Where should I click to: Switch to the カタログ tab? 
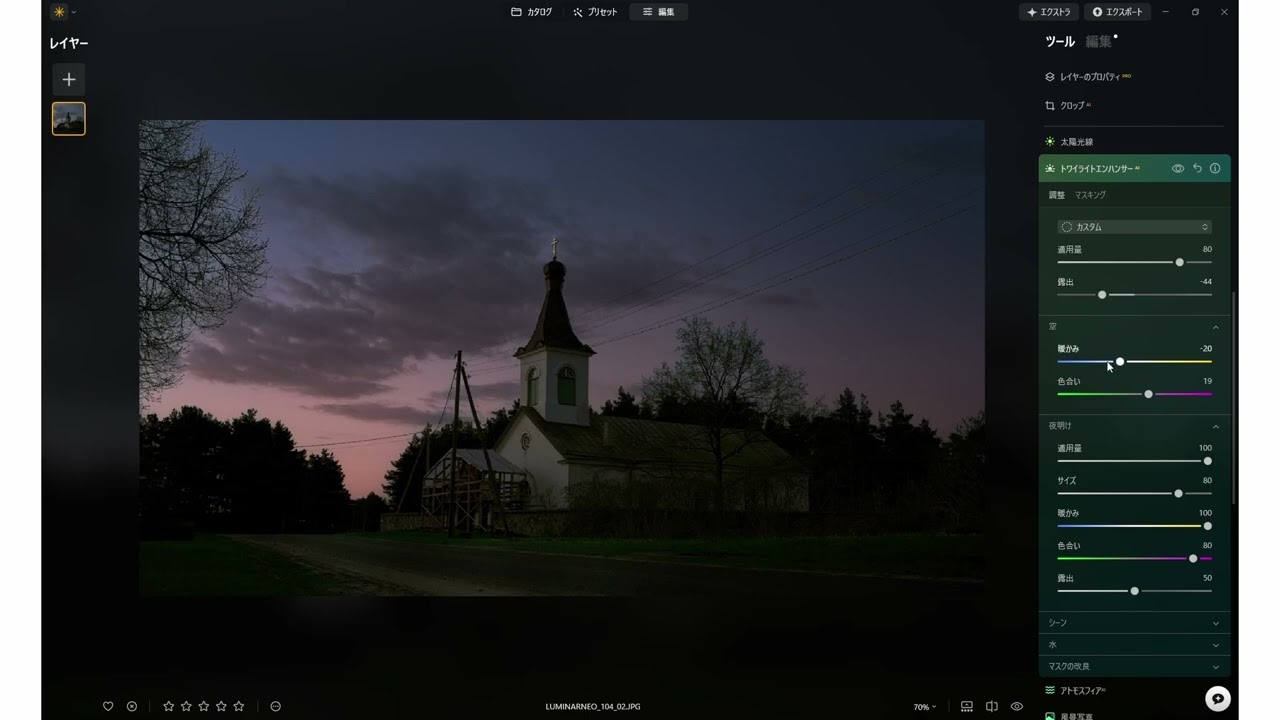click(531, 12)
